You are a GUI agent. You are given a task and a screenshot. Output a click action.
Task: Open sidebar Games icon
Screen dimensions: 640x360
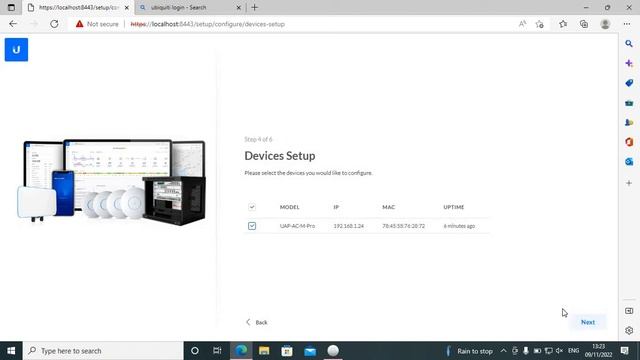click(x=629, y=122)
